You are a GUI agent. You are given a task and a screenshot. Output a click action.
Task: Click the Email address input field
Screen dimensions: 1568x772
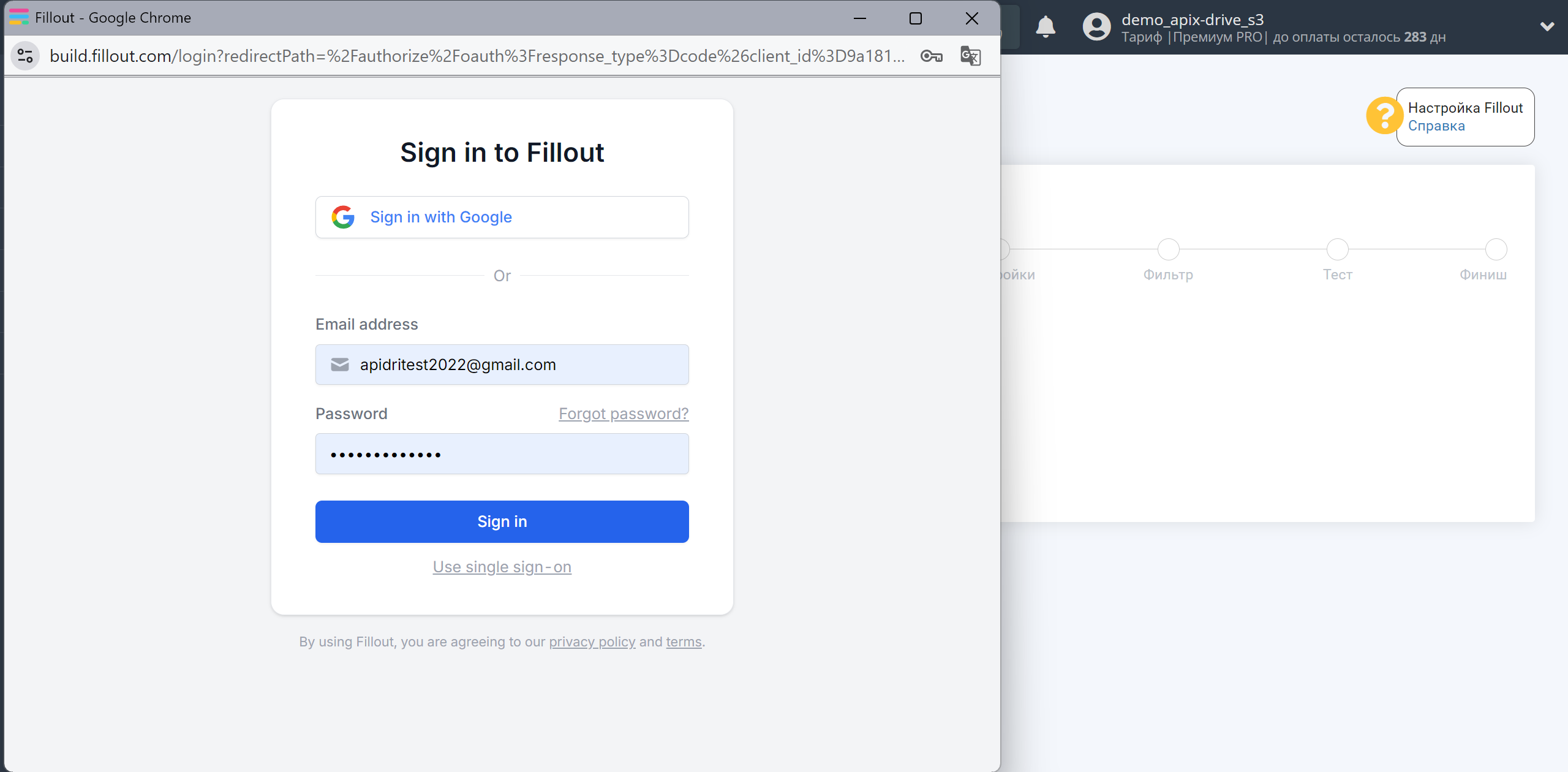tap(502, 363)
